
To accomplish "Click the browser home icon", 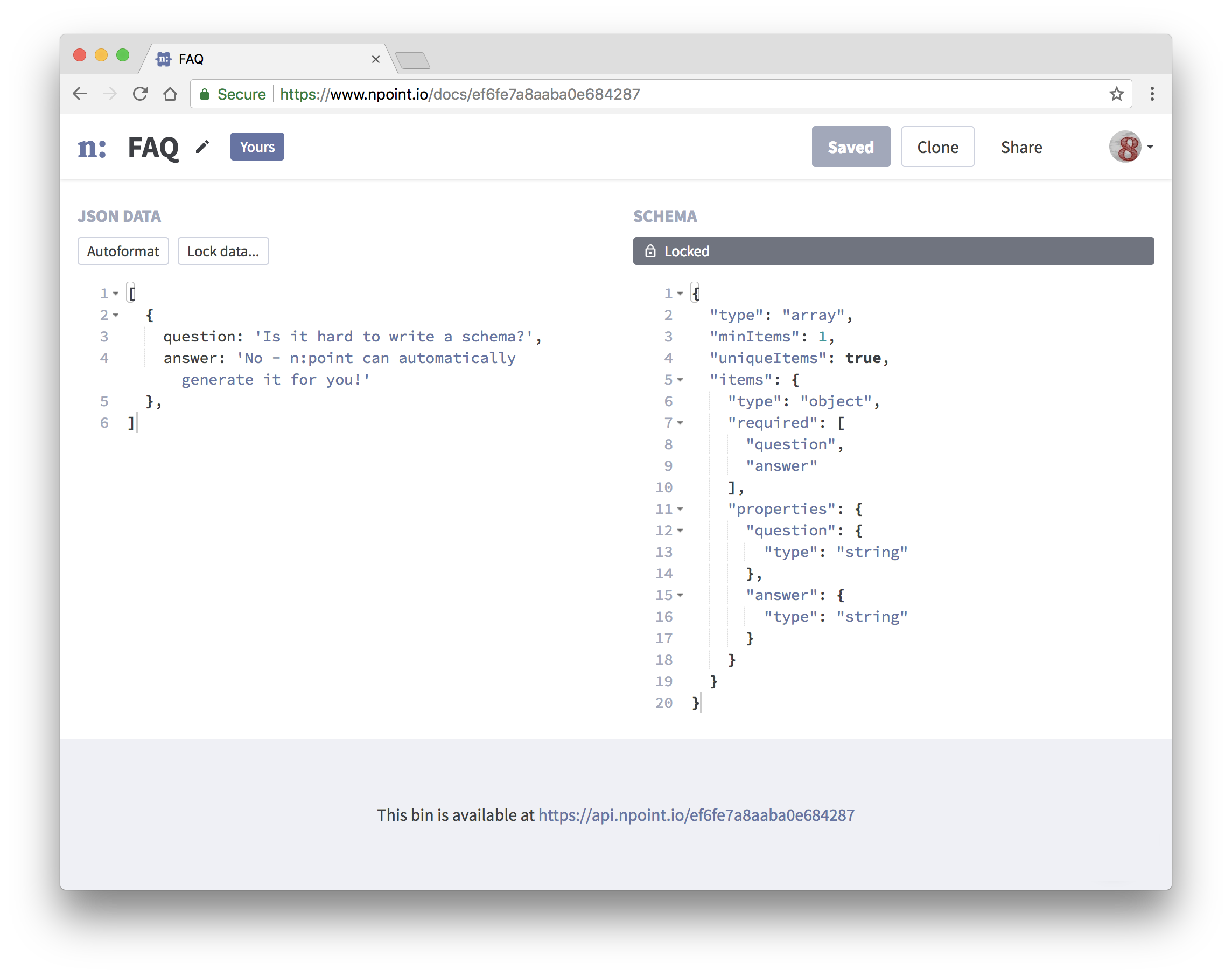I will pyautogui.click(x=170, y=94).
